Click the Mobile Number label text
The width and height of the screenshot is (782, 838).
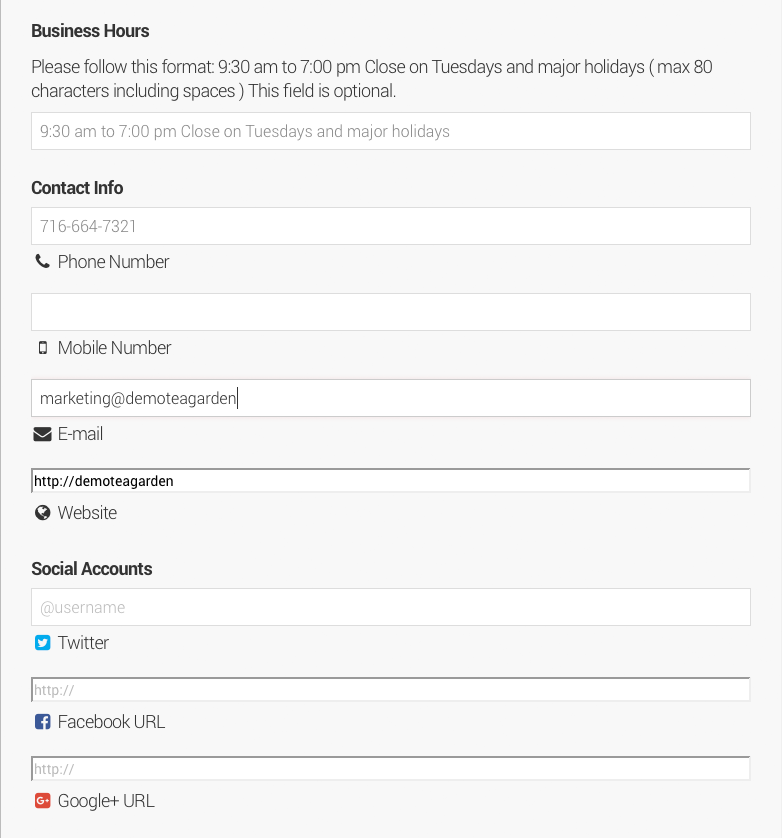tap(114, 348)
